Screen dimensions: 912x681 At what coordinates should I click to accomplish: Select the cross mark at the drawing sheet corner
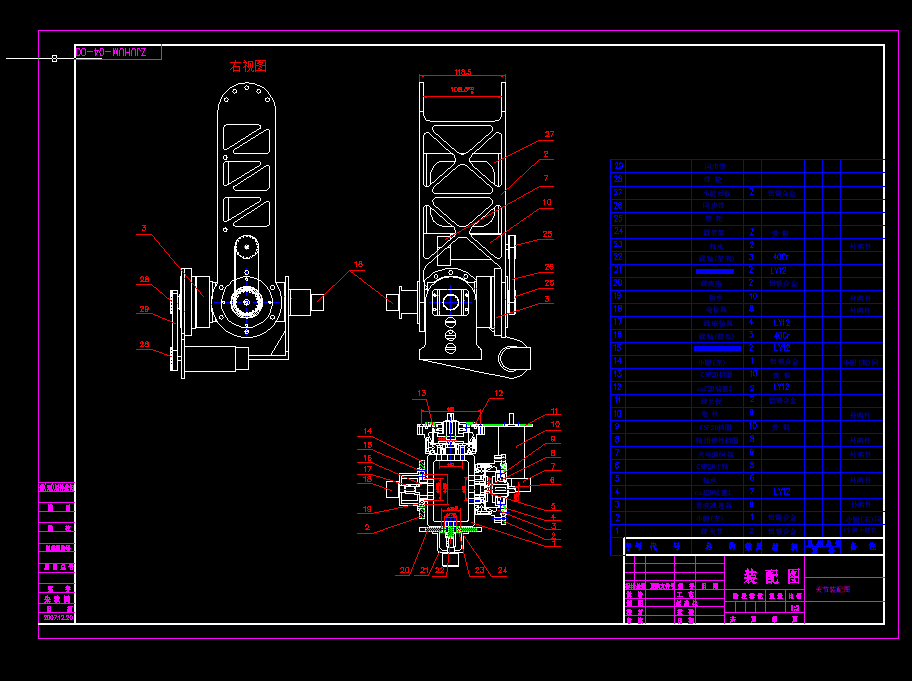[53, 57]
